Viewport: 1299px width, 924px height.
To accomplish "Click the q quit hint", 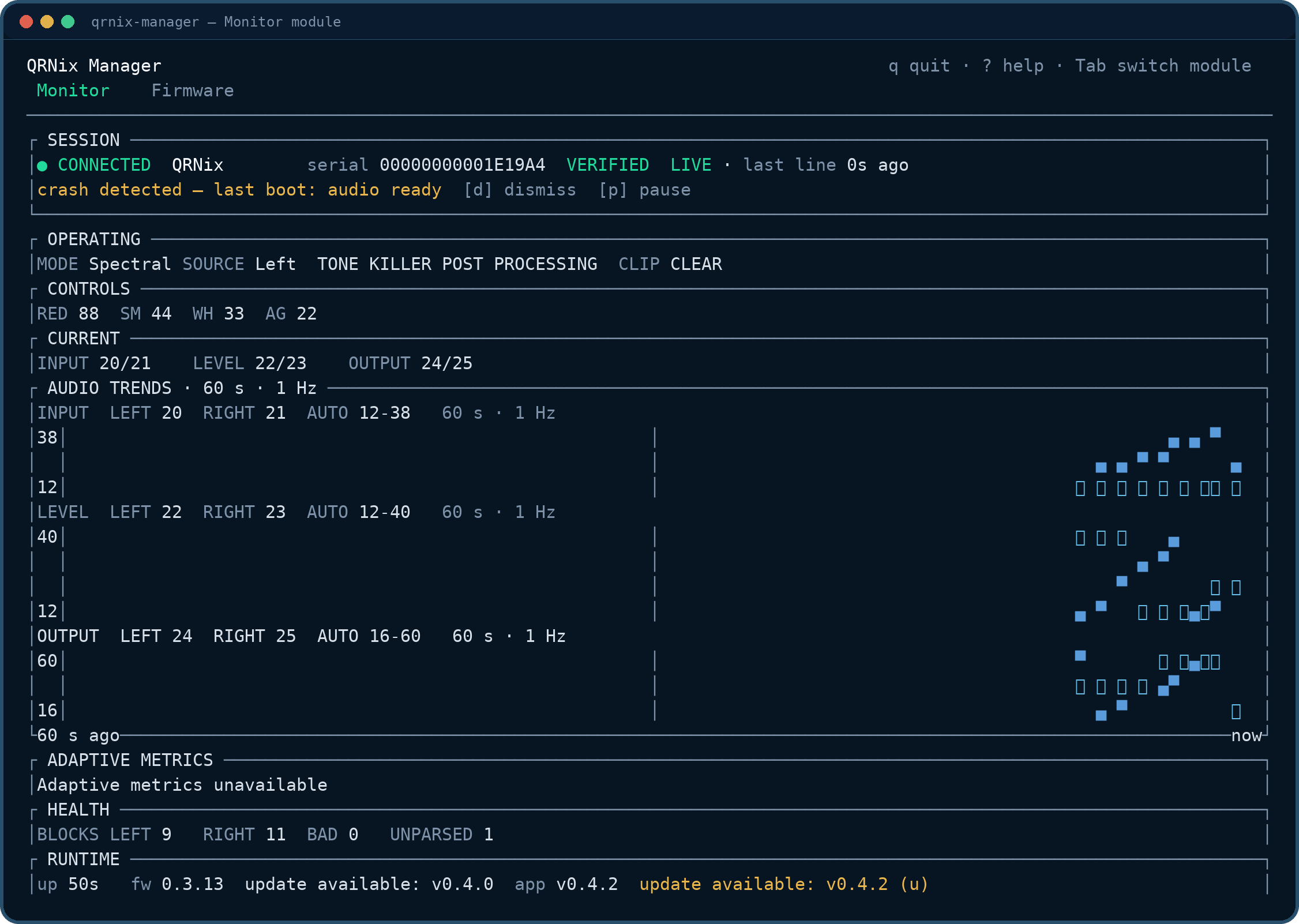I will (x=919, y=66).
